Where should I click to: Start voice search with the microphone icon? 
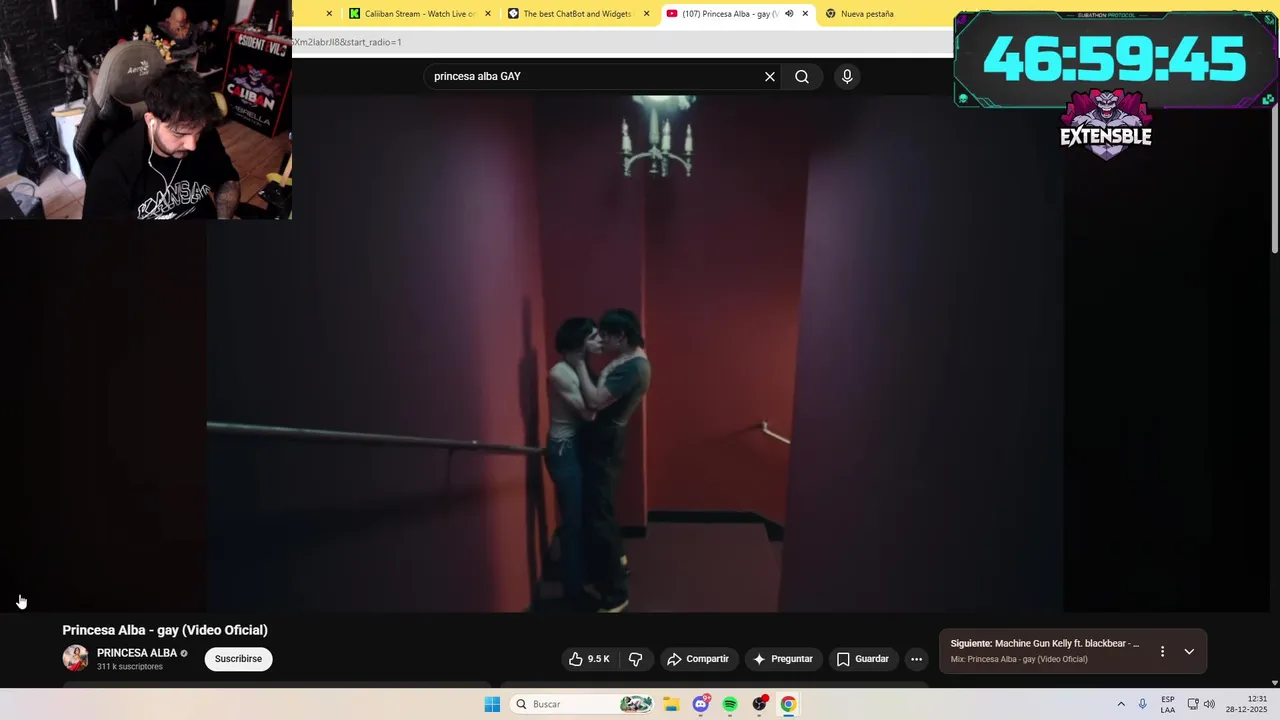[x=847, y=76]
